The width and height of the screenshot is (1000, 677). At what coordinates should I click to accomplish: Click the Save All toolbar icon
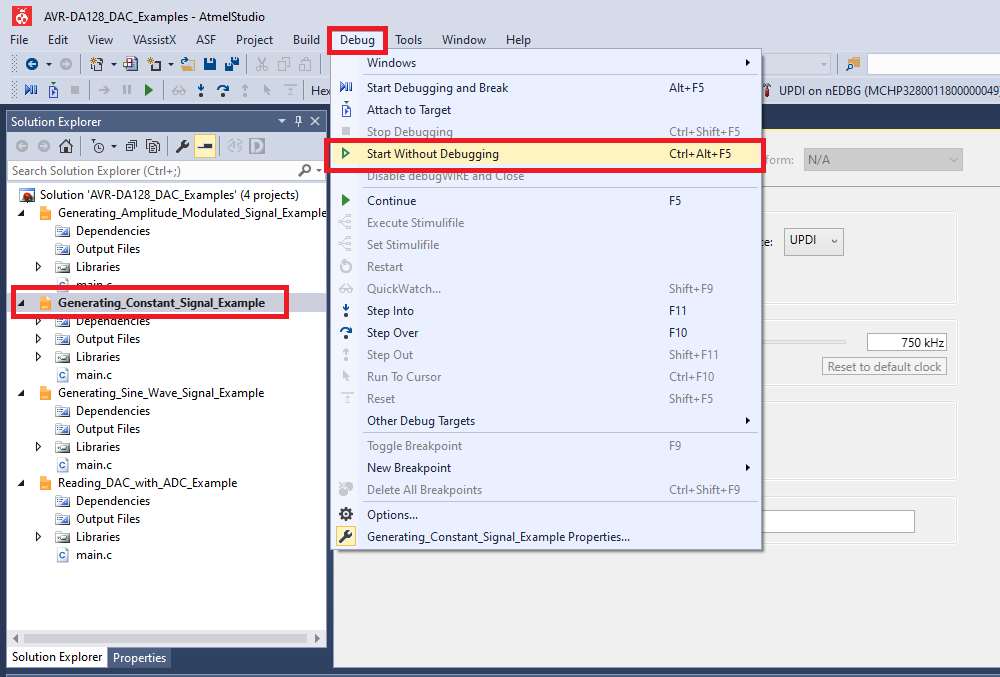(232, 64)
